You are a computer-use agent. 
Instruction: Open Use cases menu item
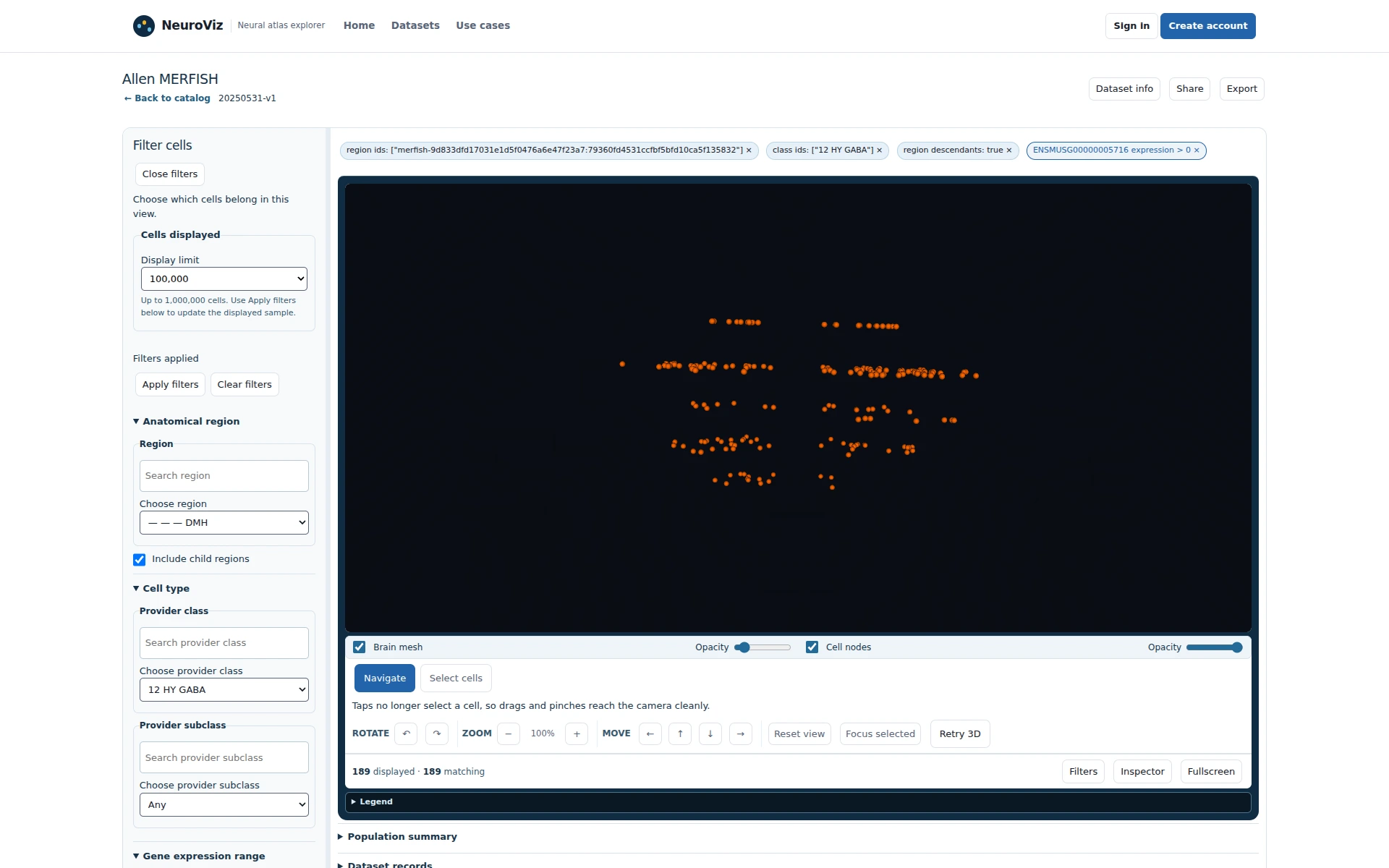483,25
